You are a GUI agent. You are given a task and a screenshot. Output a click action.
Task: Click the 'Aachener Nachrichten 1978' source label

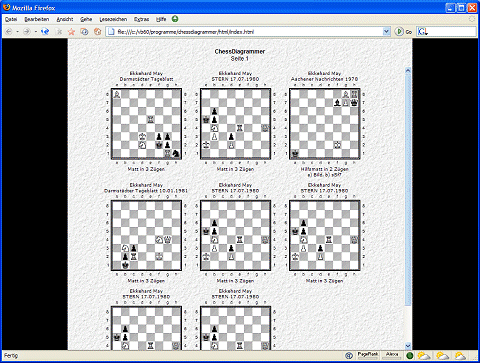point(324,79)
